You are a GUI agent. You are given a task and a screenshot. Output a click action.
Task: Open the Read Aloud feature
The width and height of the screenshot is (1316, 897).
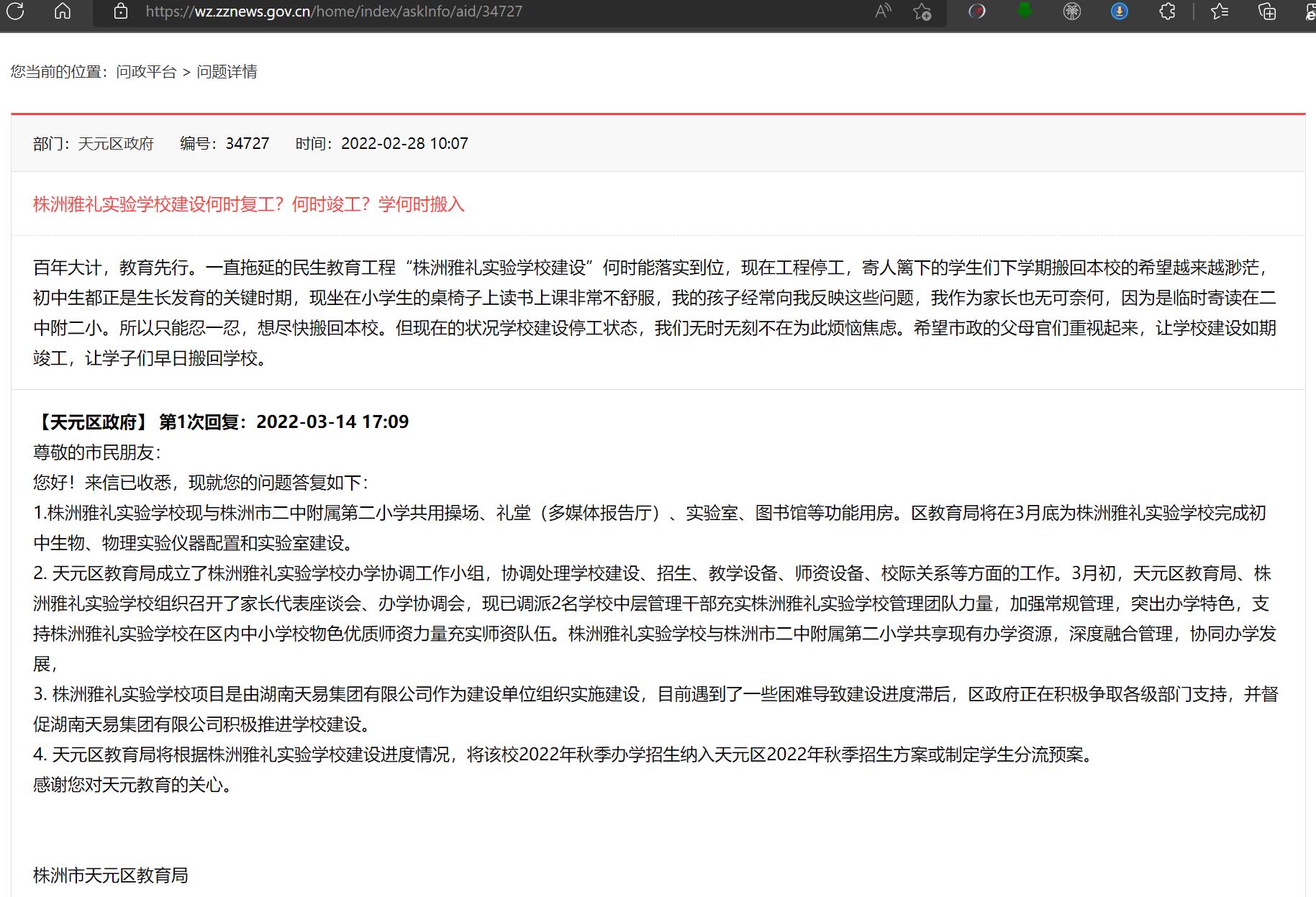(883, 12)
